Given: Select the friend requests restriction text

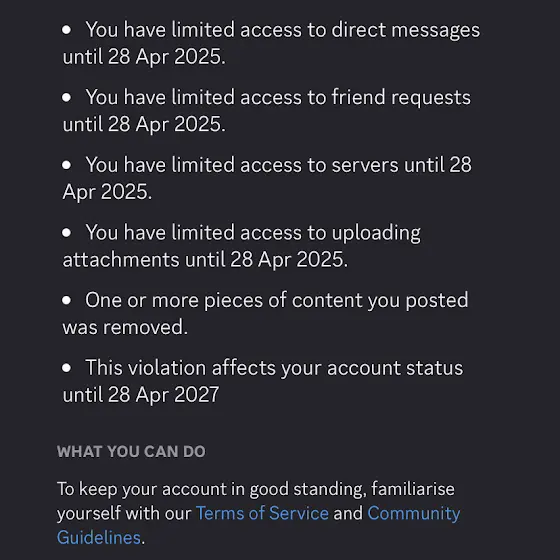Looking at the screenshot, I should [267, 110].
